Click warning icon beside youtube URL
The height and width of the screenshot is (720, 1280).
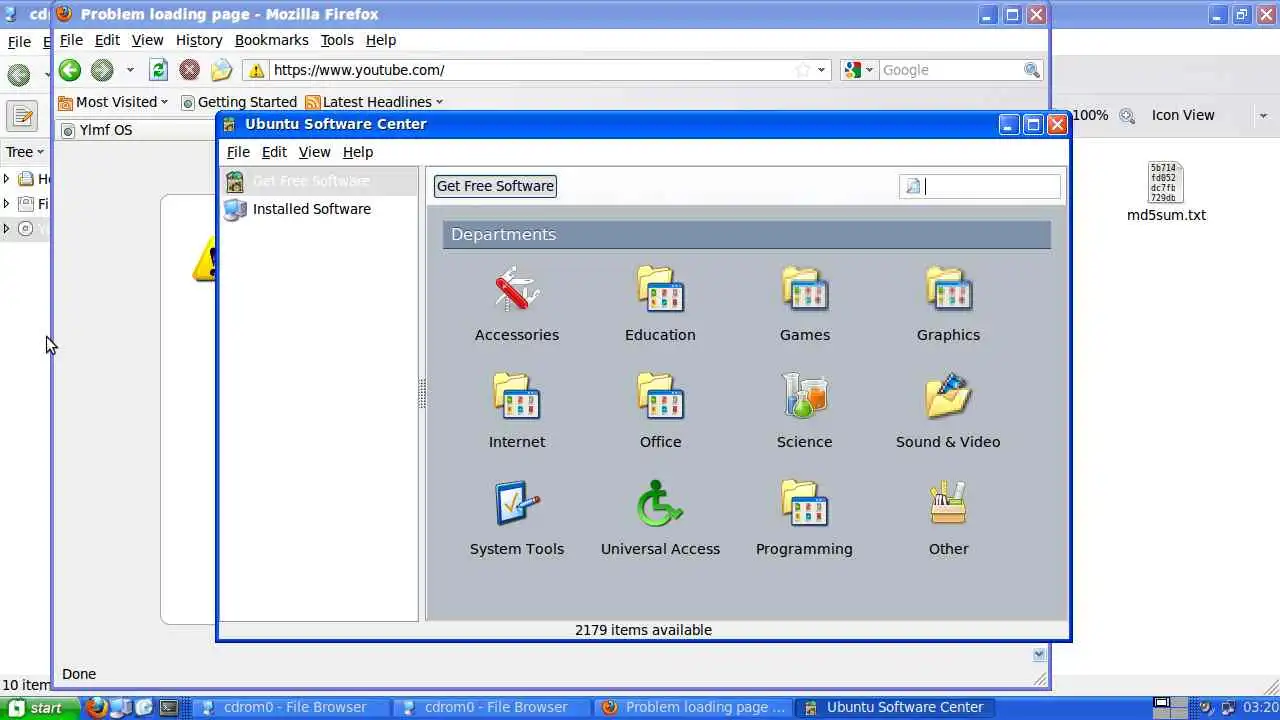[257, 70]
